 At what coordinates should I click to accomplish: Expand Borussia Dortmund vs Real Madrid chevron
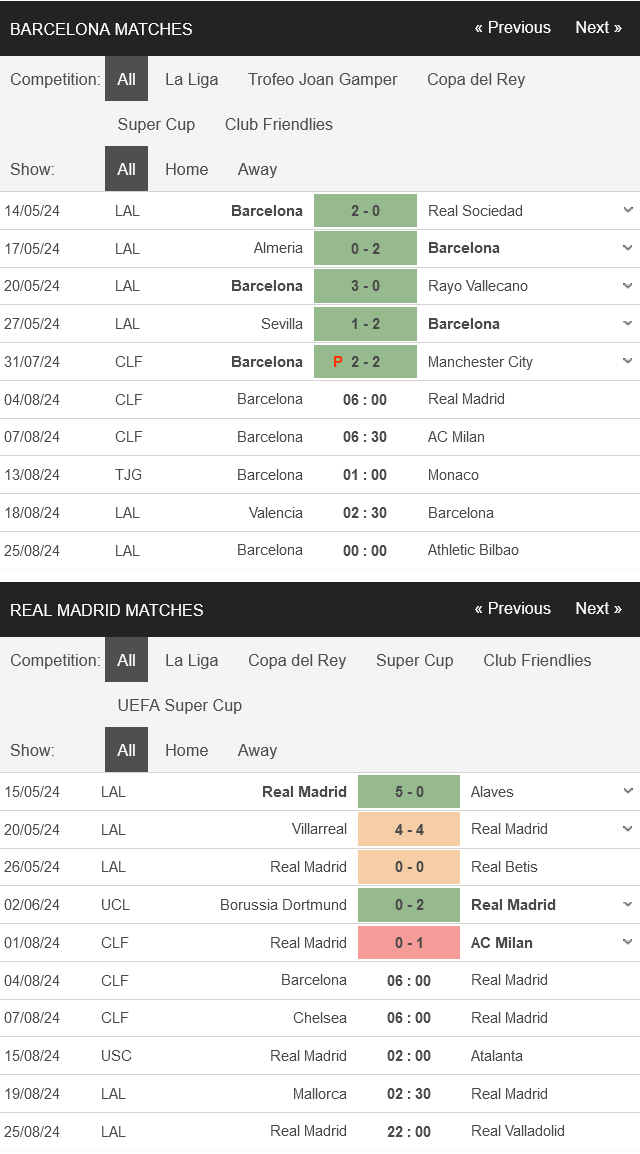tap(627, 905)
